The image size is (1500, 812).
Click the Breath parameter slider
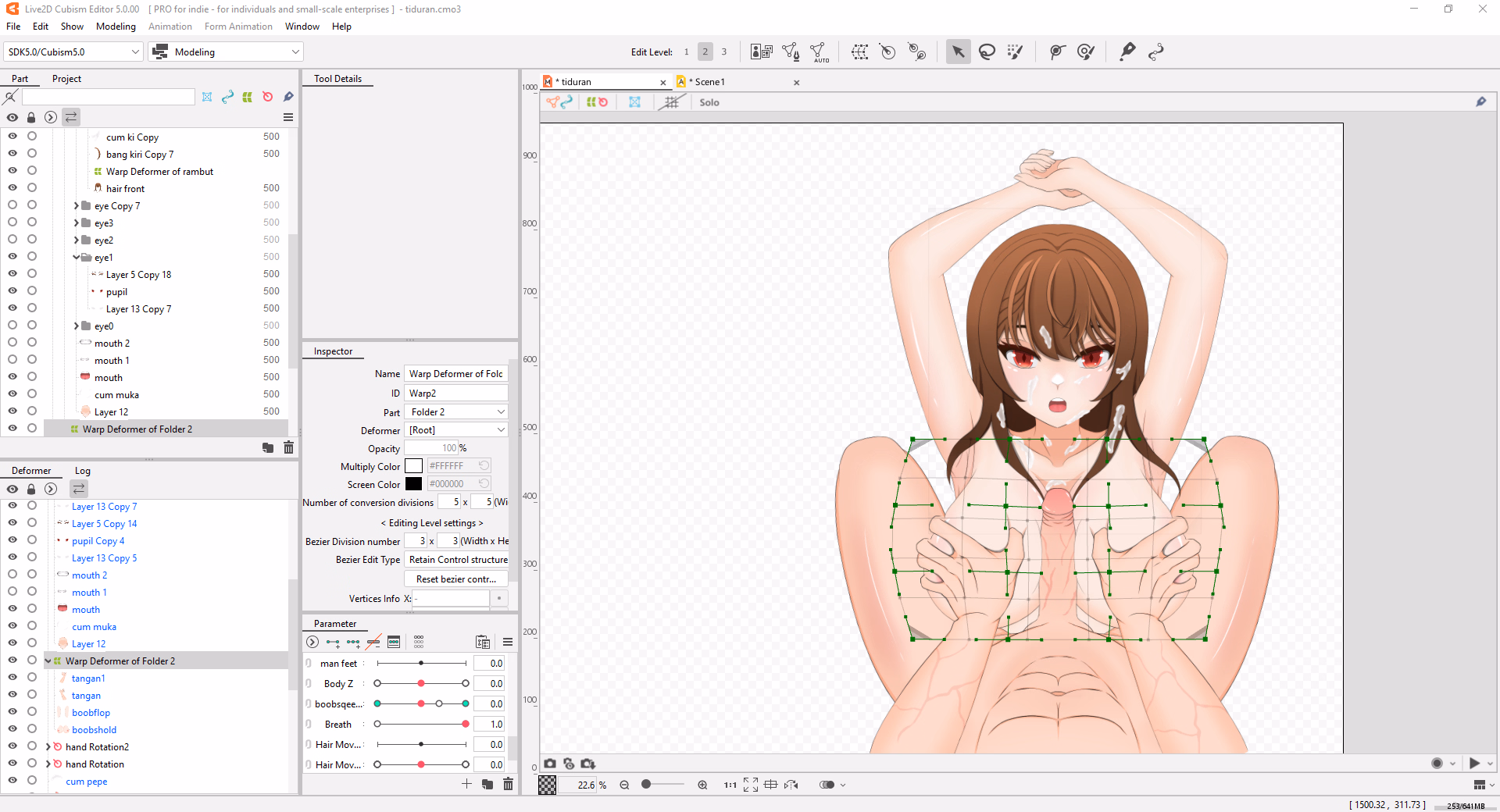421,724
